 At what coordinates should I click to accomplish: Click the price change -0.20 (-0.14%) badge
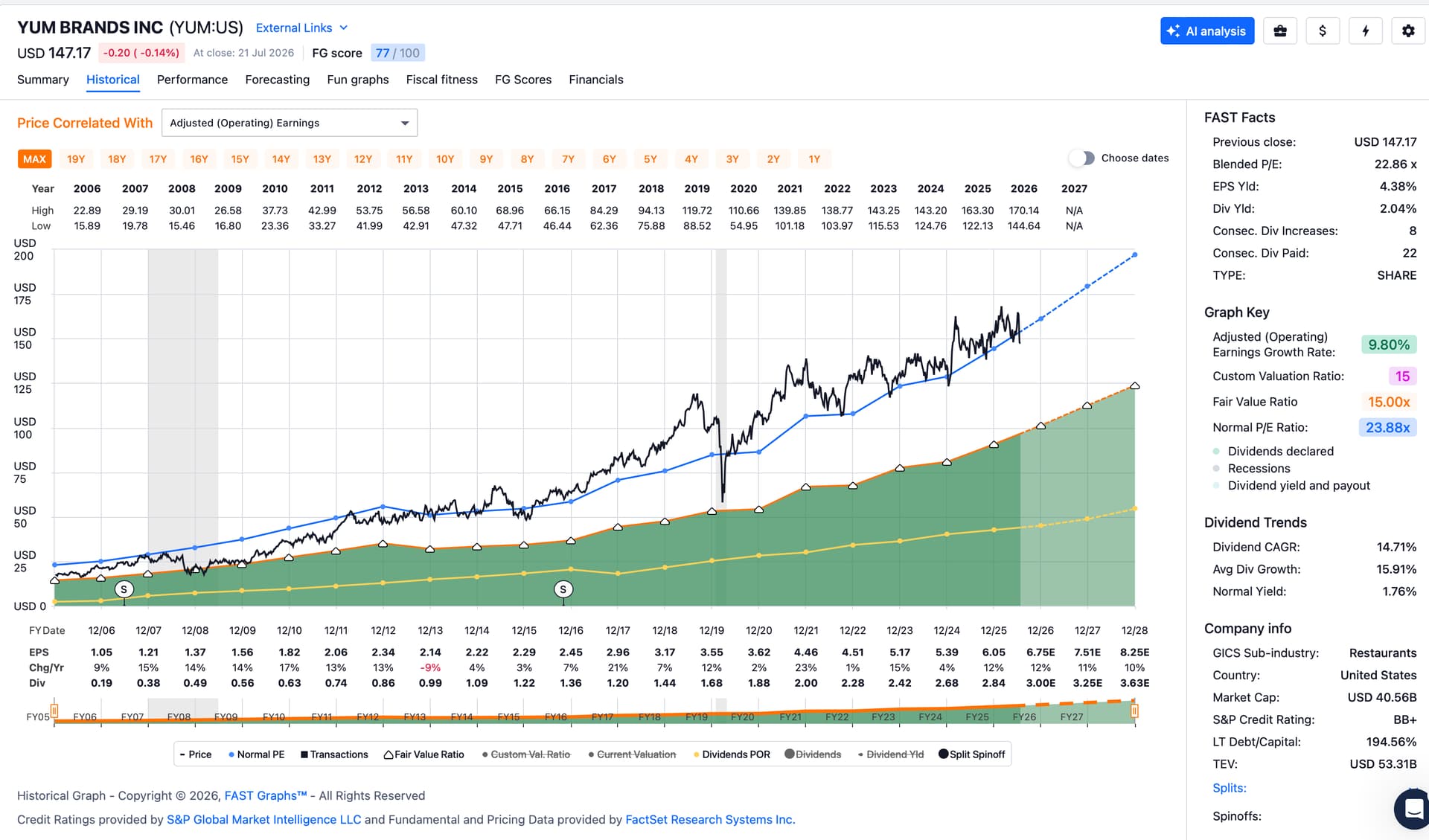click(141, 53)
